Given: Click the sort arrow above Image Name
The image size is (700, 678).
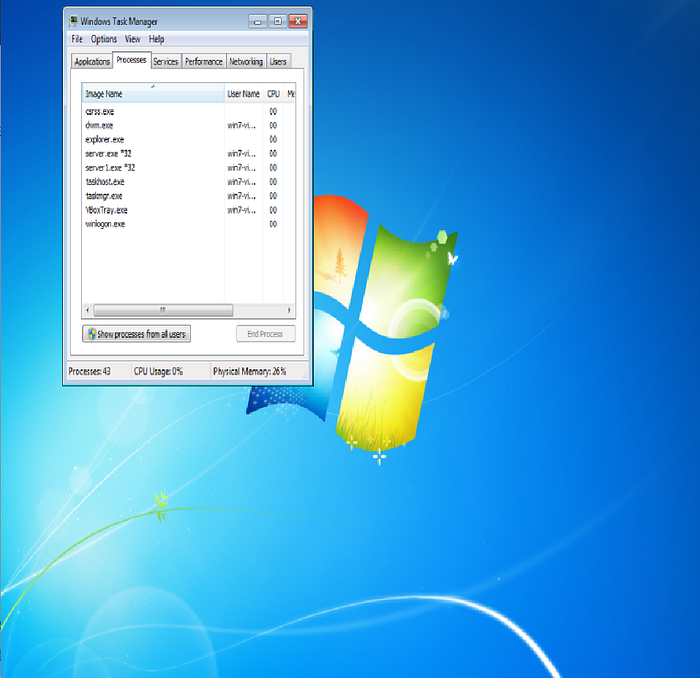Looking at the screenshot, I should coord(153,86).
